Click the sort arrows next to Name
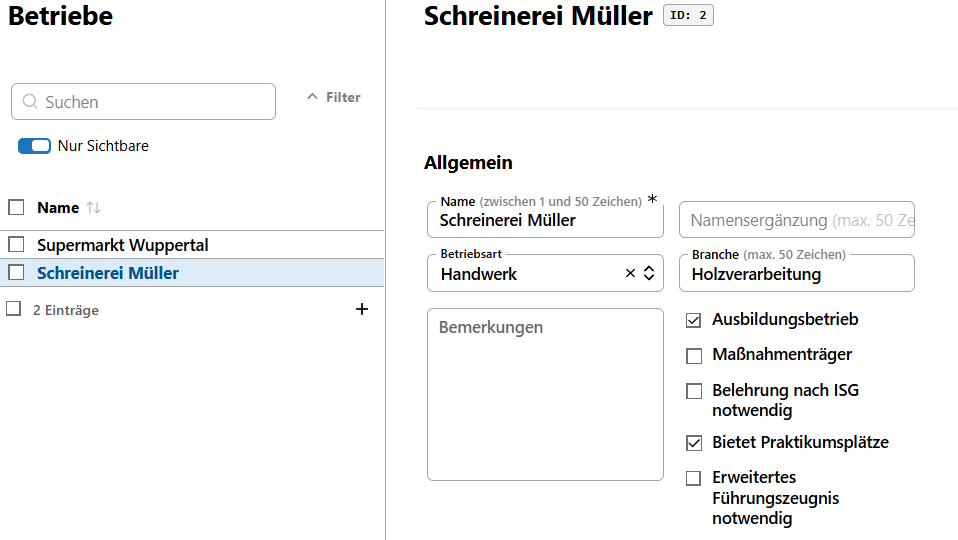Image resolution: width=958 pixels, height=540 pixels. (93, 208)
